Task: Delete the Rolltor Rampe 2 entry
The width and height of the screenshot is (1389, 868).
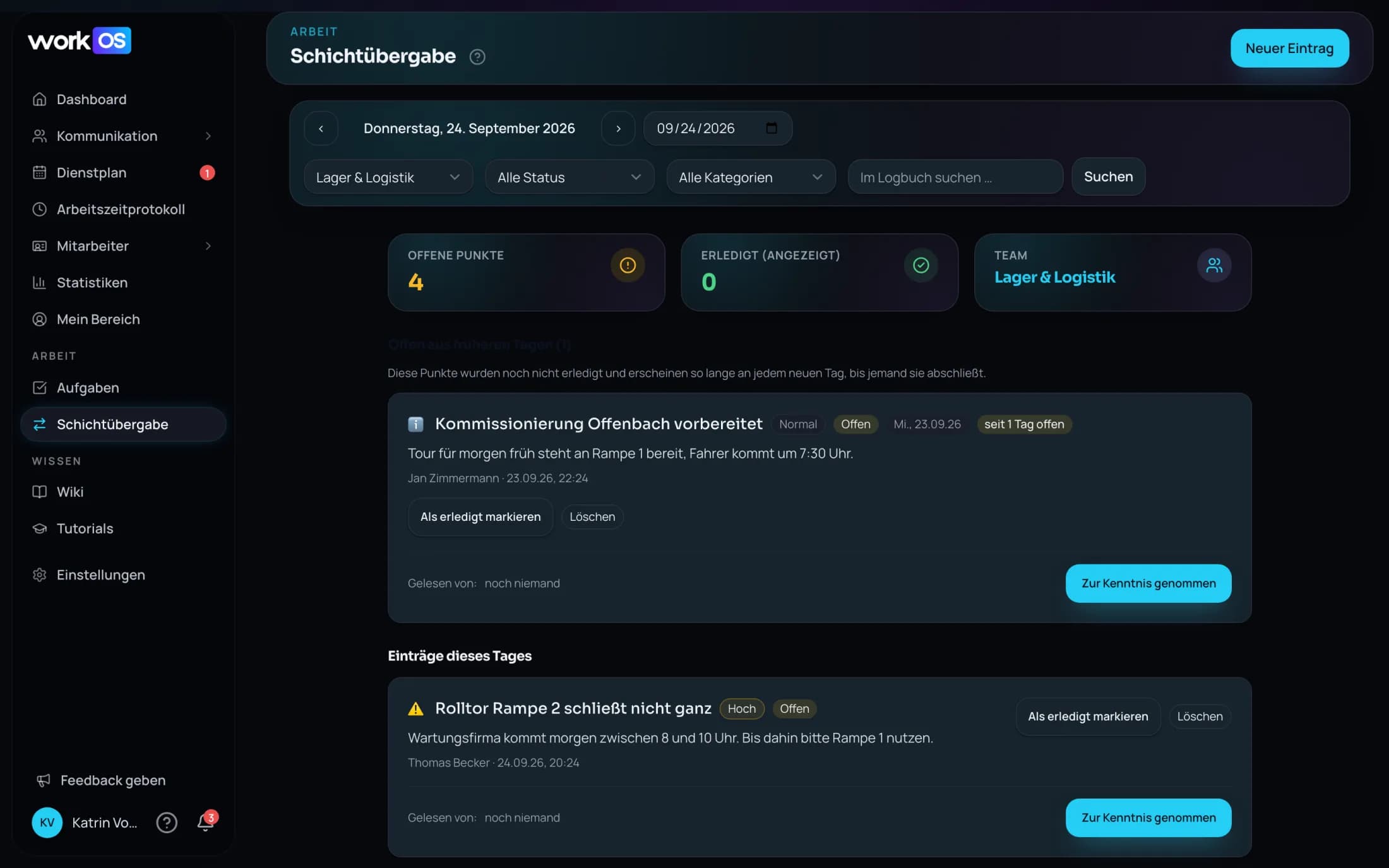Action: pyautogui.click(x=1200, y=716)
